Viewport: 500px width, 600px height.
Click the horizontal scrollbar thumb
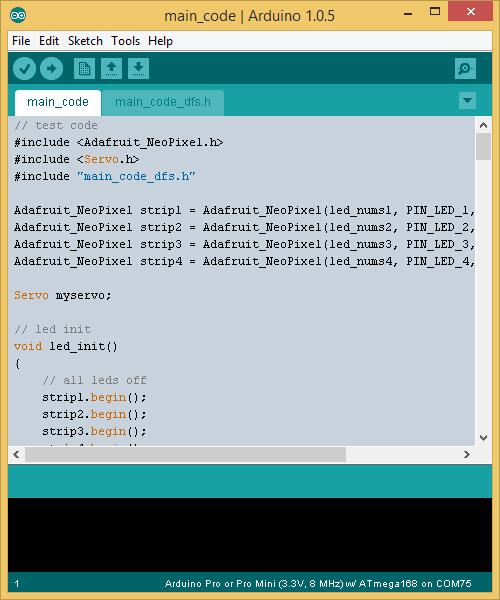pos(186,455)
